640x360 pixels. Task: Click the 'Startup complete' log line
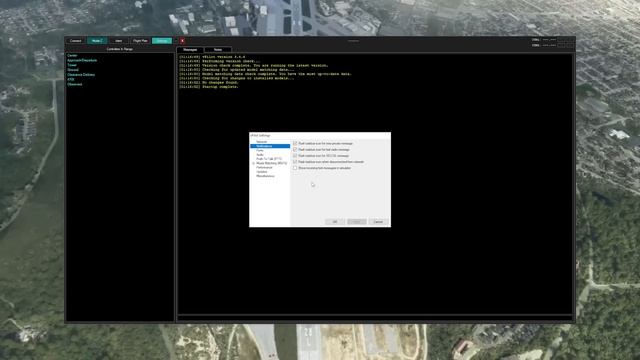[x=209, y=87]
